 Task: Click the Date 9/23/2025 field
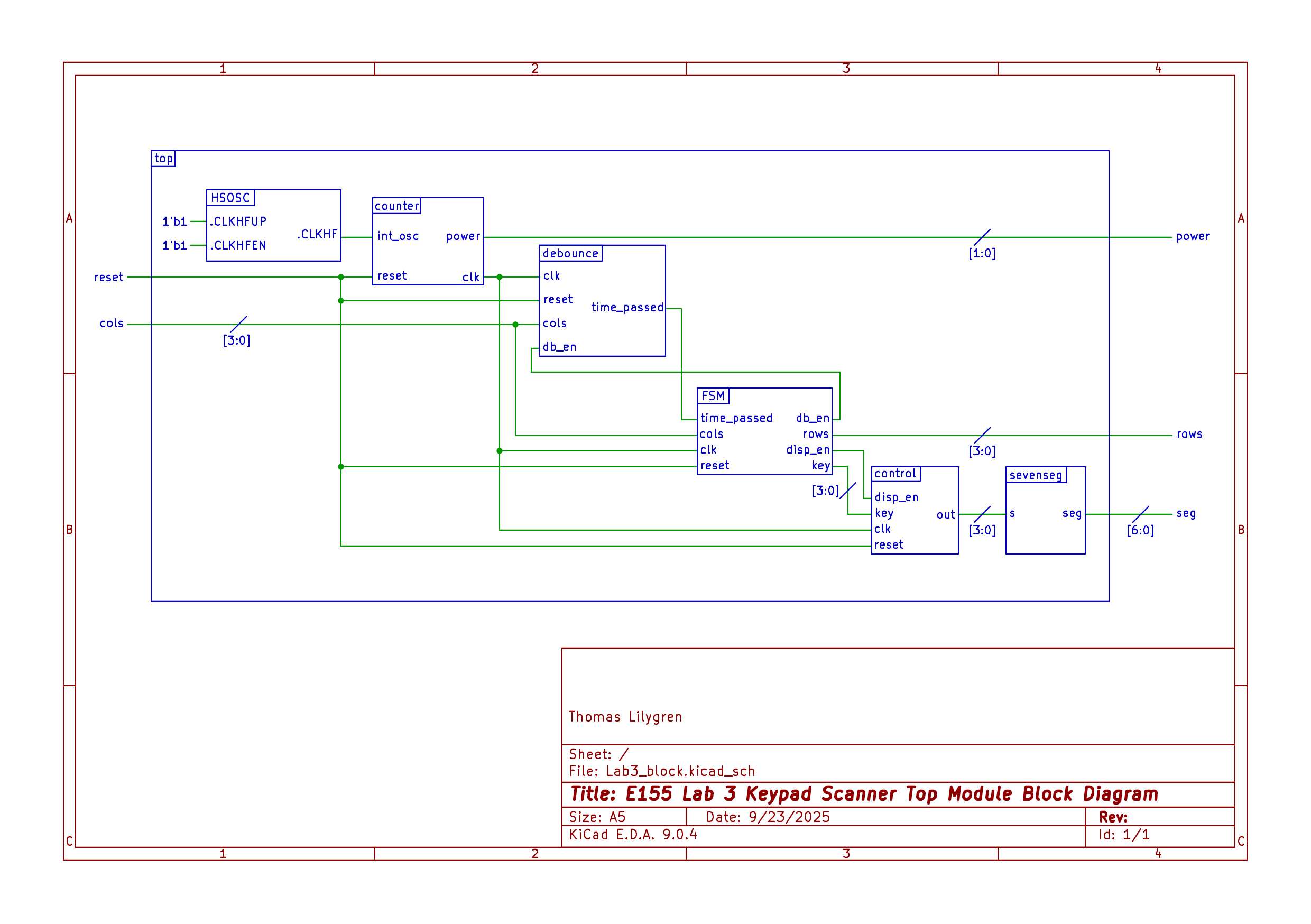[x=768, y=817]
